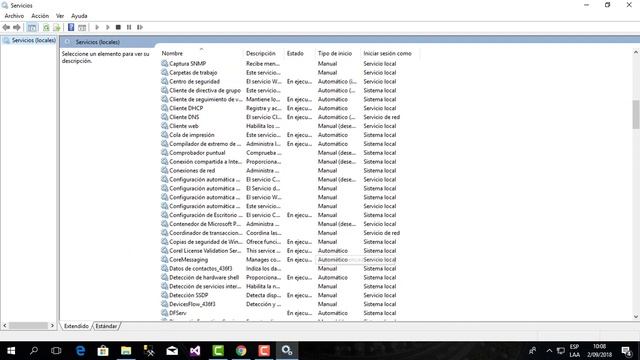Click left pane scroll right arrow
Screen dimensions: 640x360
coord(52,326)
